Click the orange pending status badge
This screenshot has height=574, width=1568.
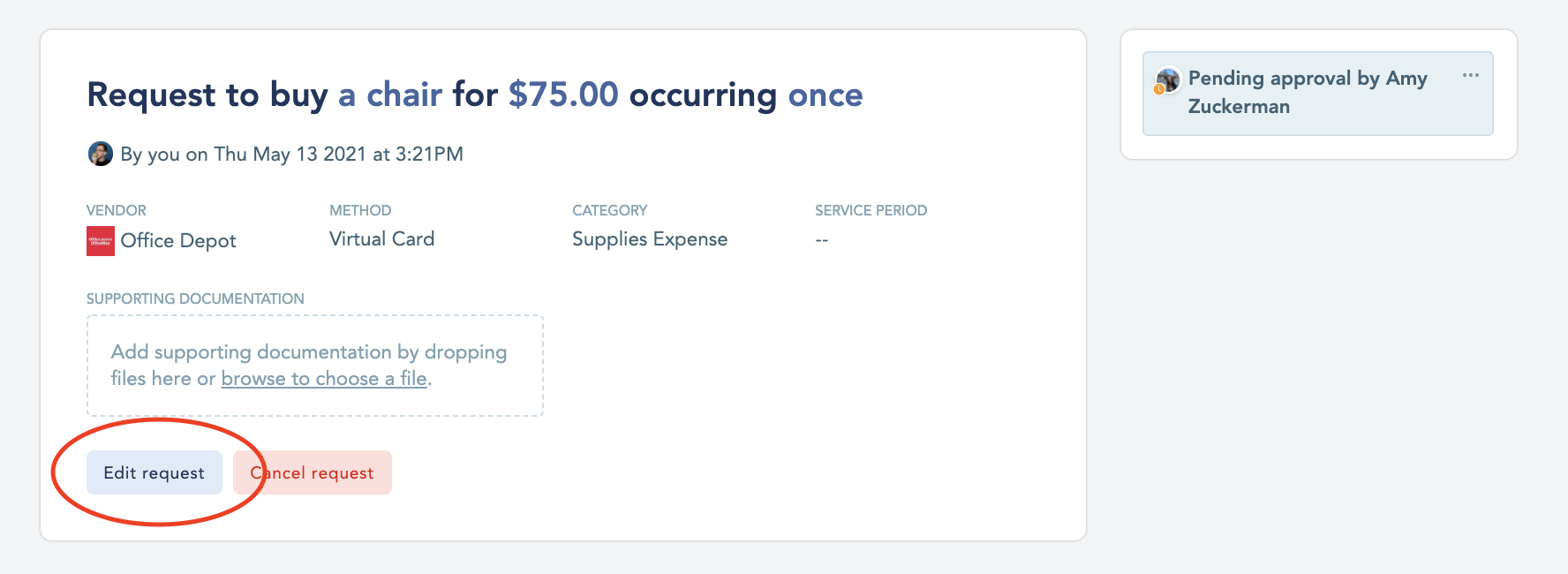click(x=1159, y=89)
